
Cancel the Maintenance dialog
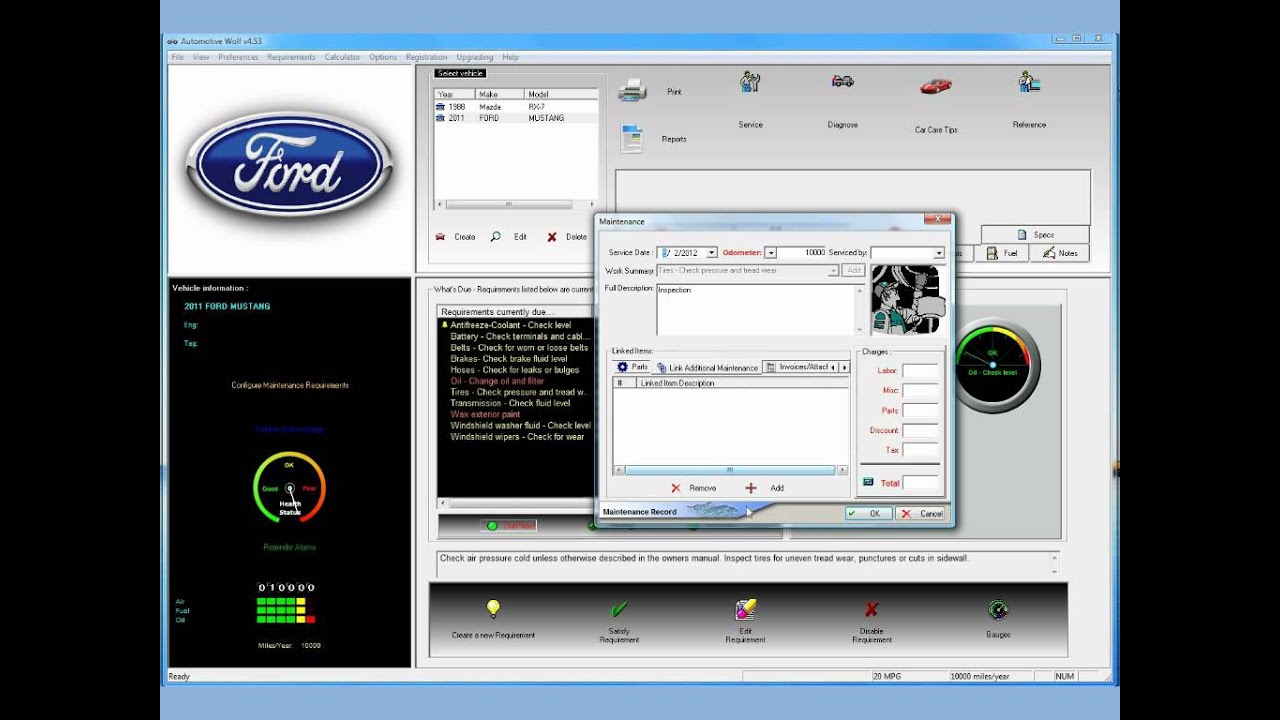[921, 513]
